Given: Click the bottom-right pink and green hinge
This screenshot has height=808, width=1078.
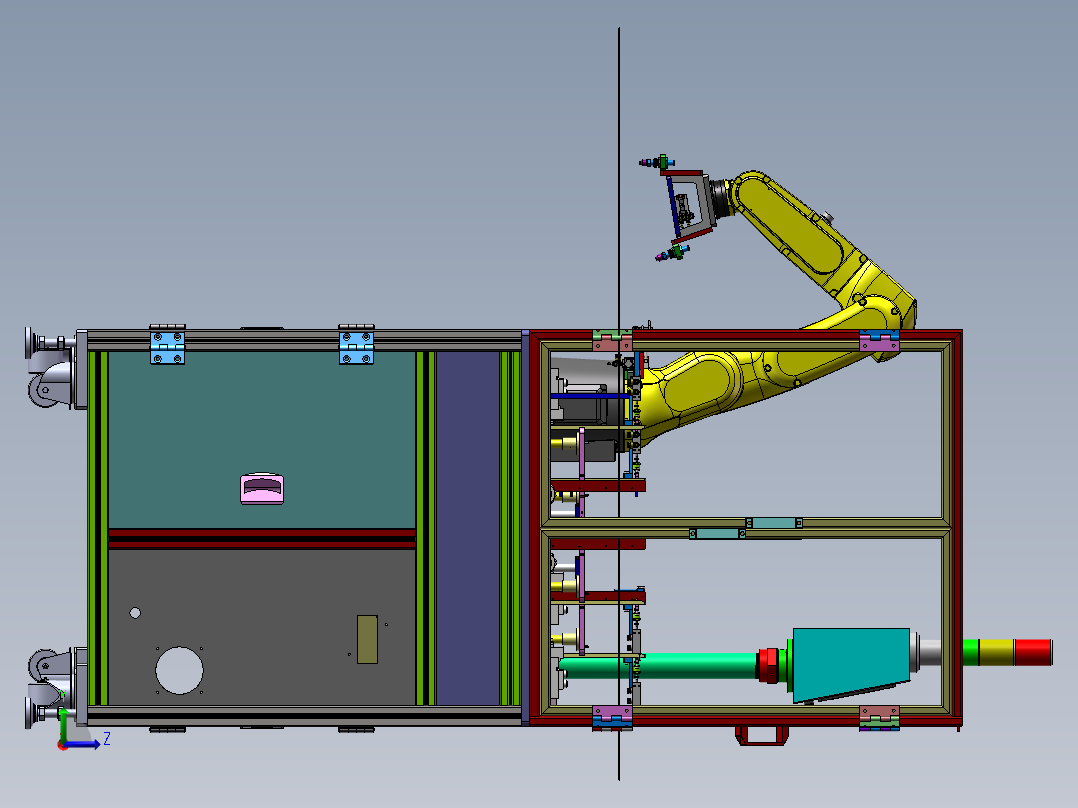Looking at the screenshot, I should [879, 717].
